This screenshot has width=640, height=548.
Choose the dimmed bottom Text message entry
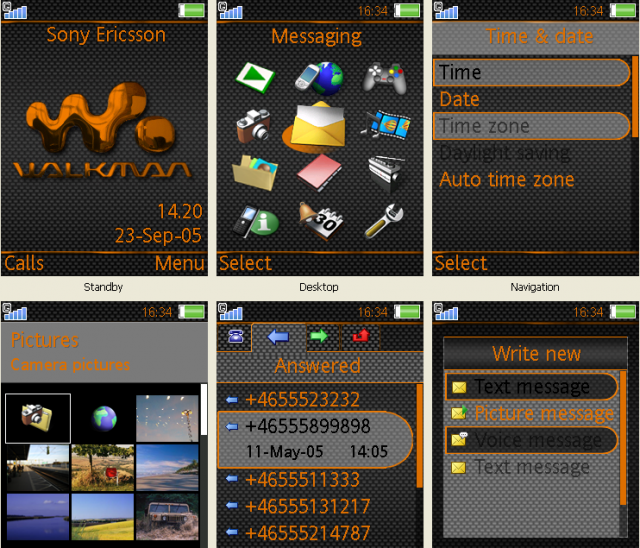532,467
